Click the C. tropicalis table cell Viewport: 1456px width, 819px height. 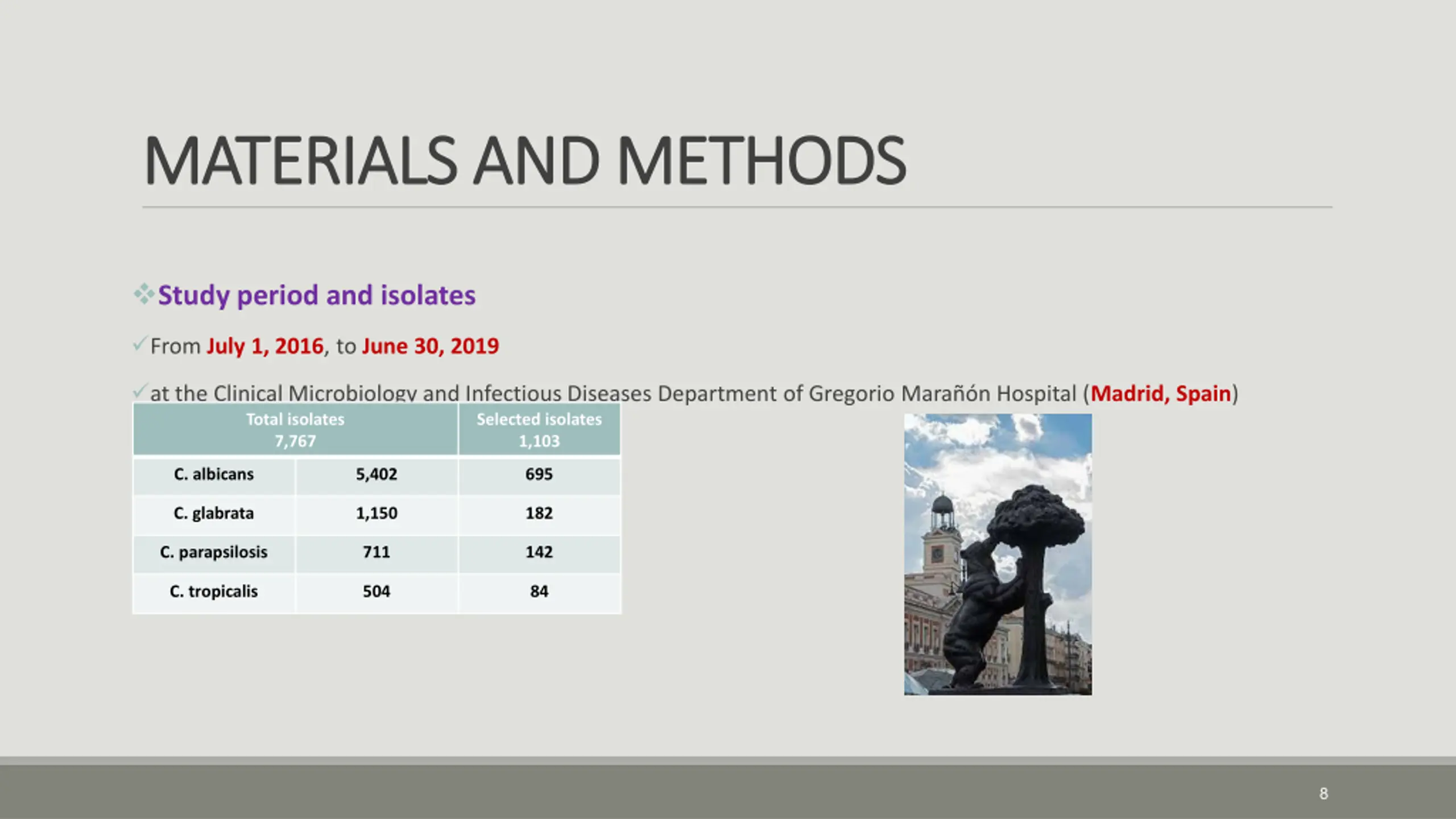pos(214,591)
